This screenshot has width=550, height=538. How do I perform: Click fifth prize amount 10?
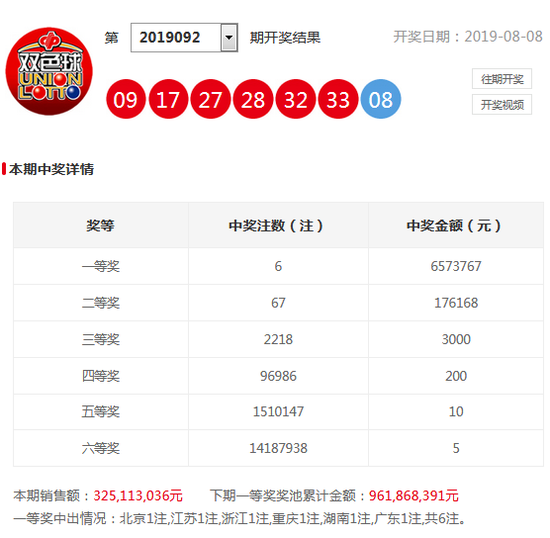[456, 411]
